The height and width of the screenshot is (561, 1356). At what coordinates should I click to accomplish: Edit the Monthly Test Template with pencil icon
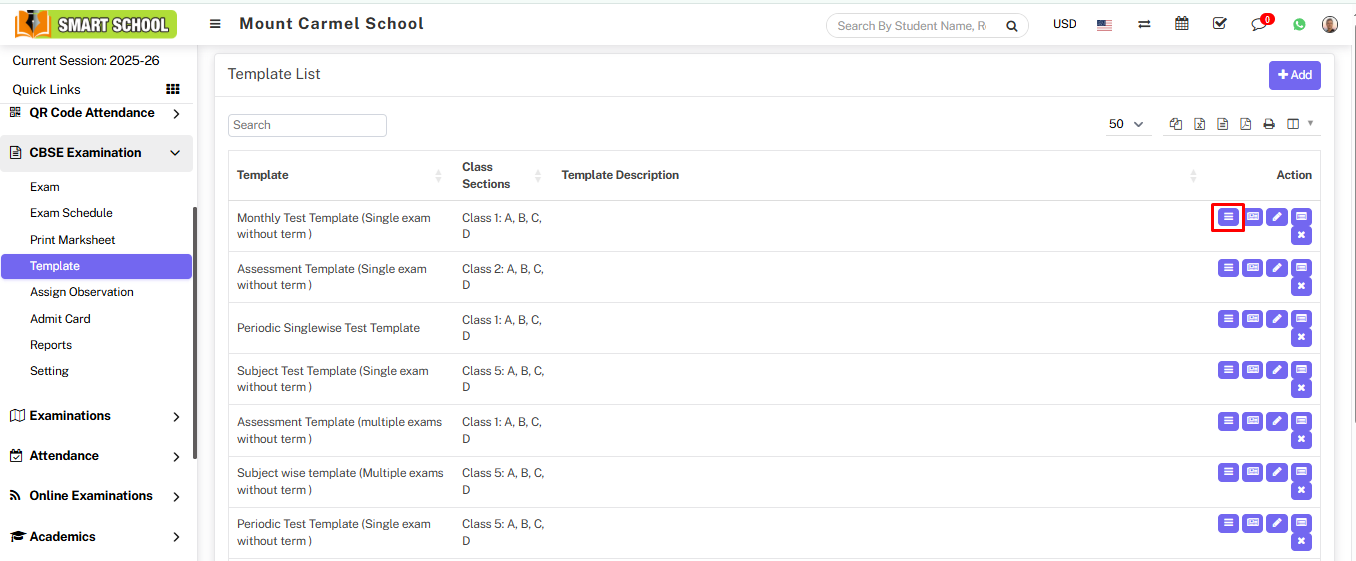pyautogui.click(x=1277, y=216)
